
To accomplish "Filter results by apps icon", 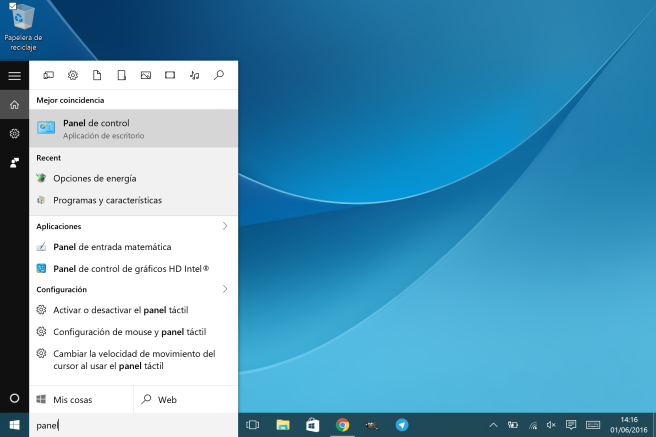I will click(49, 75).
